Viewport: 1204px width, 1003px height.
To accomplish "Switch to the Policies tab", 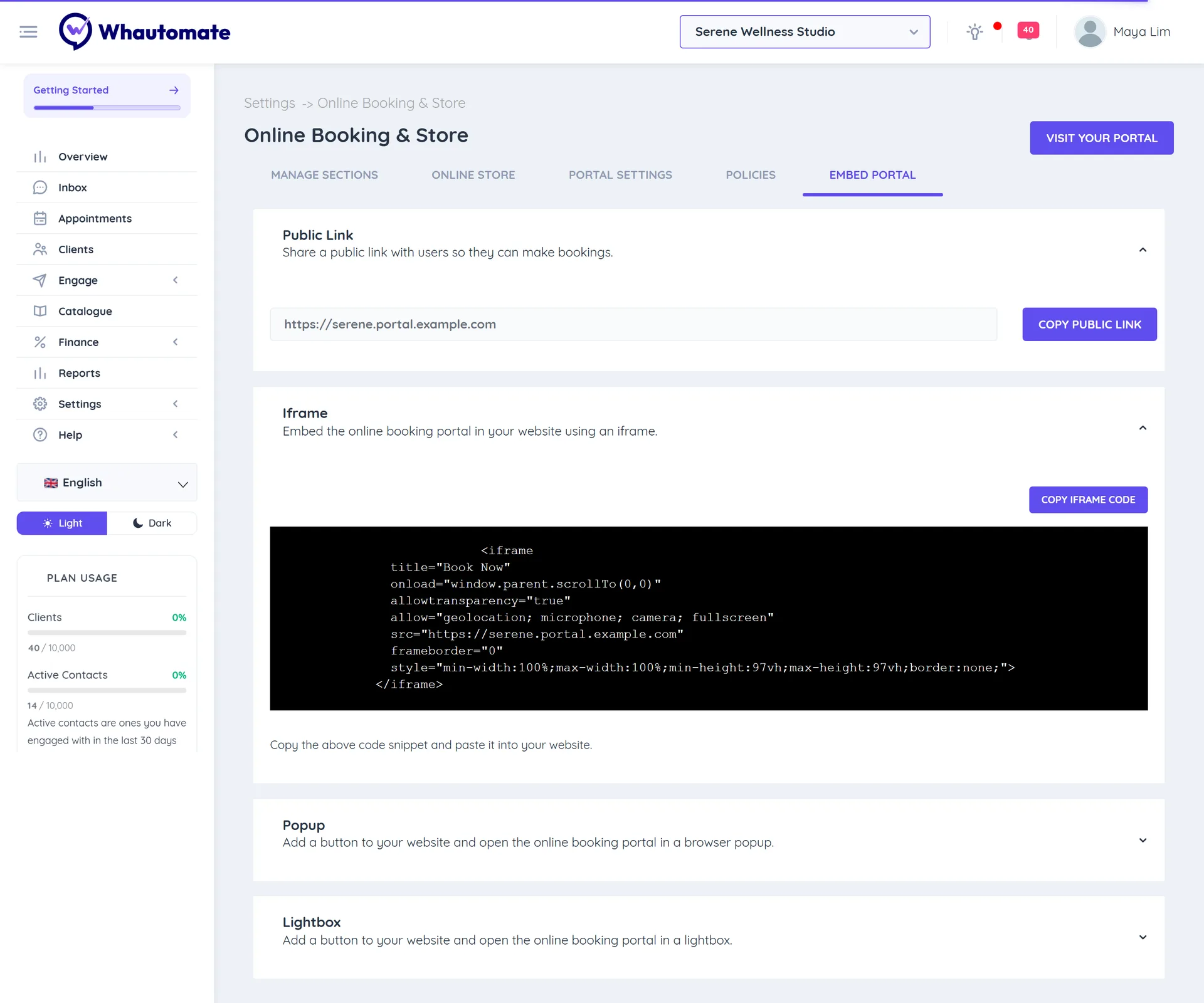I will click(x=751, y=176).
